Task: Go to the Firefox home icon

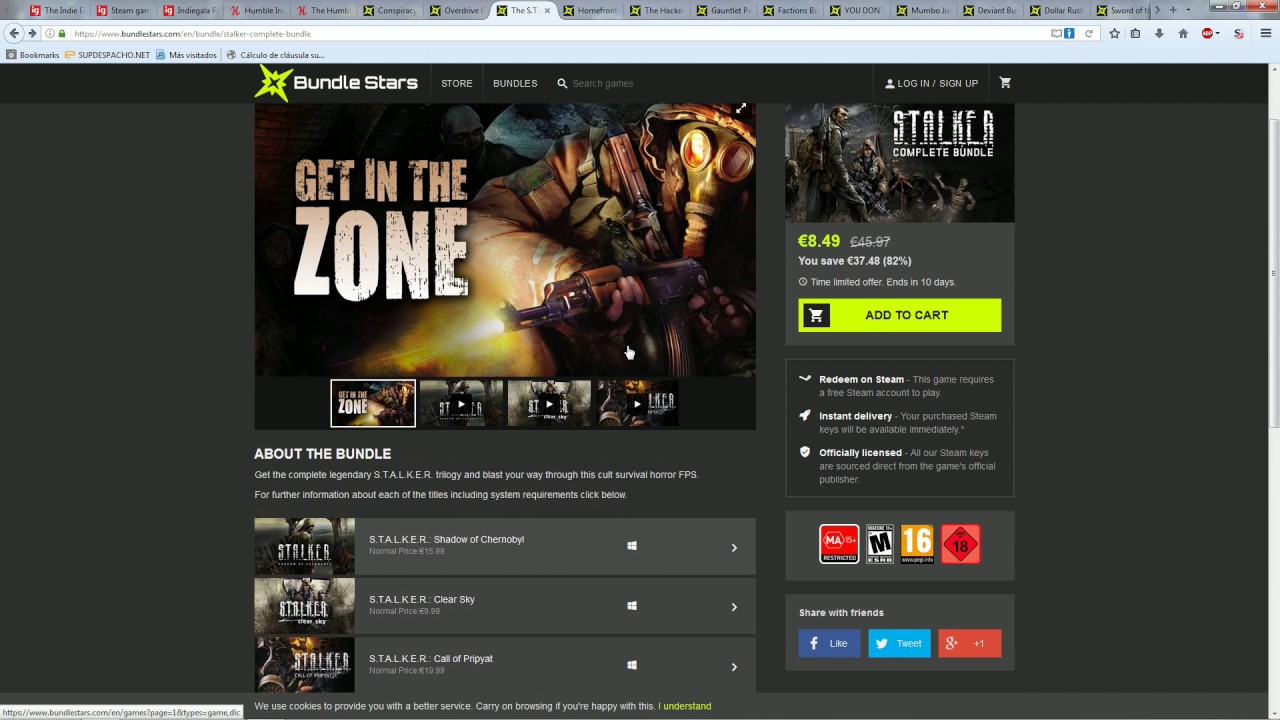Action: pyautogui.click(x=1183, y=33)
